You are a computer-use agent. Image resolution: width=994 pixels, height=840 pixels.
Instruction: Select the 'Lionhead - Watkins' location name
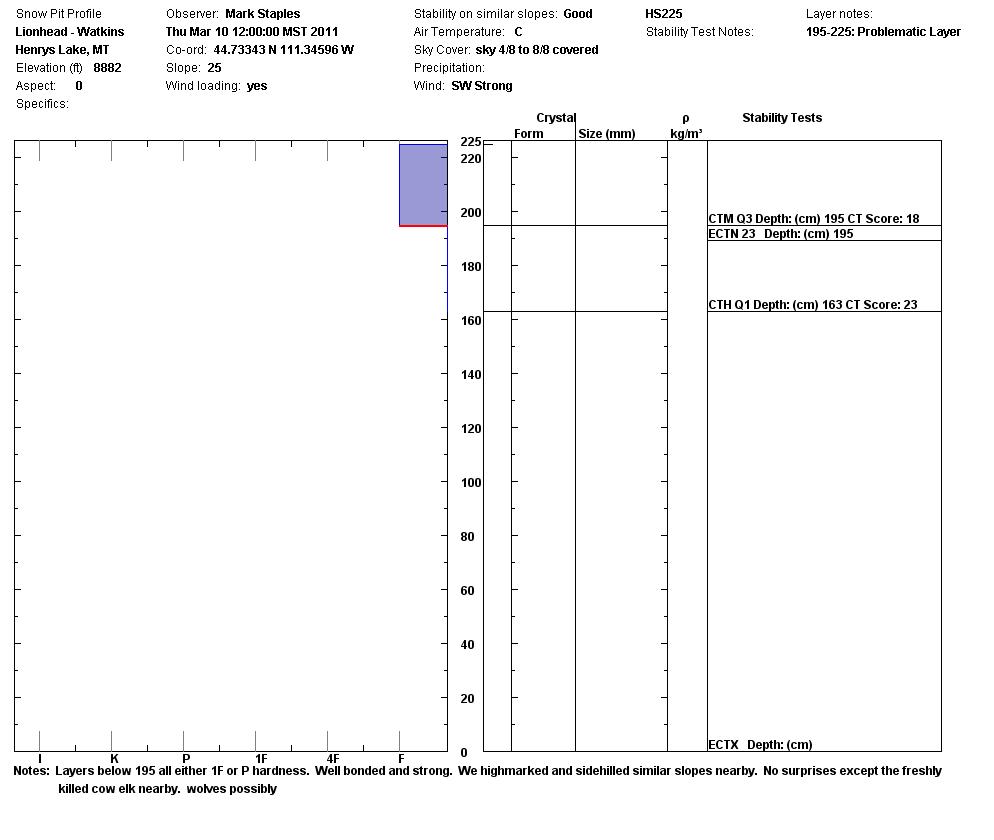(70, 32)
